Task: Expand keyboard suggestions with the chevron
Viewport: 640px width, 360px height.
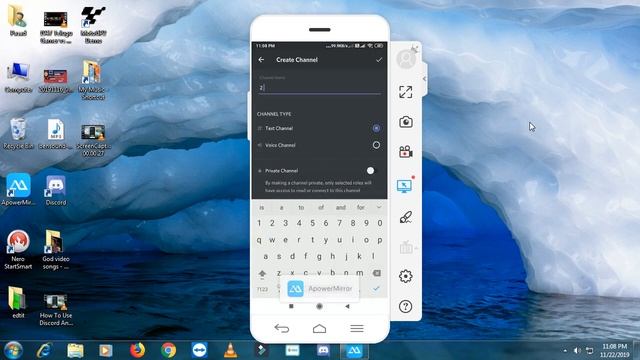Action: click(x=379, y=207)
